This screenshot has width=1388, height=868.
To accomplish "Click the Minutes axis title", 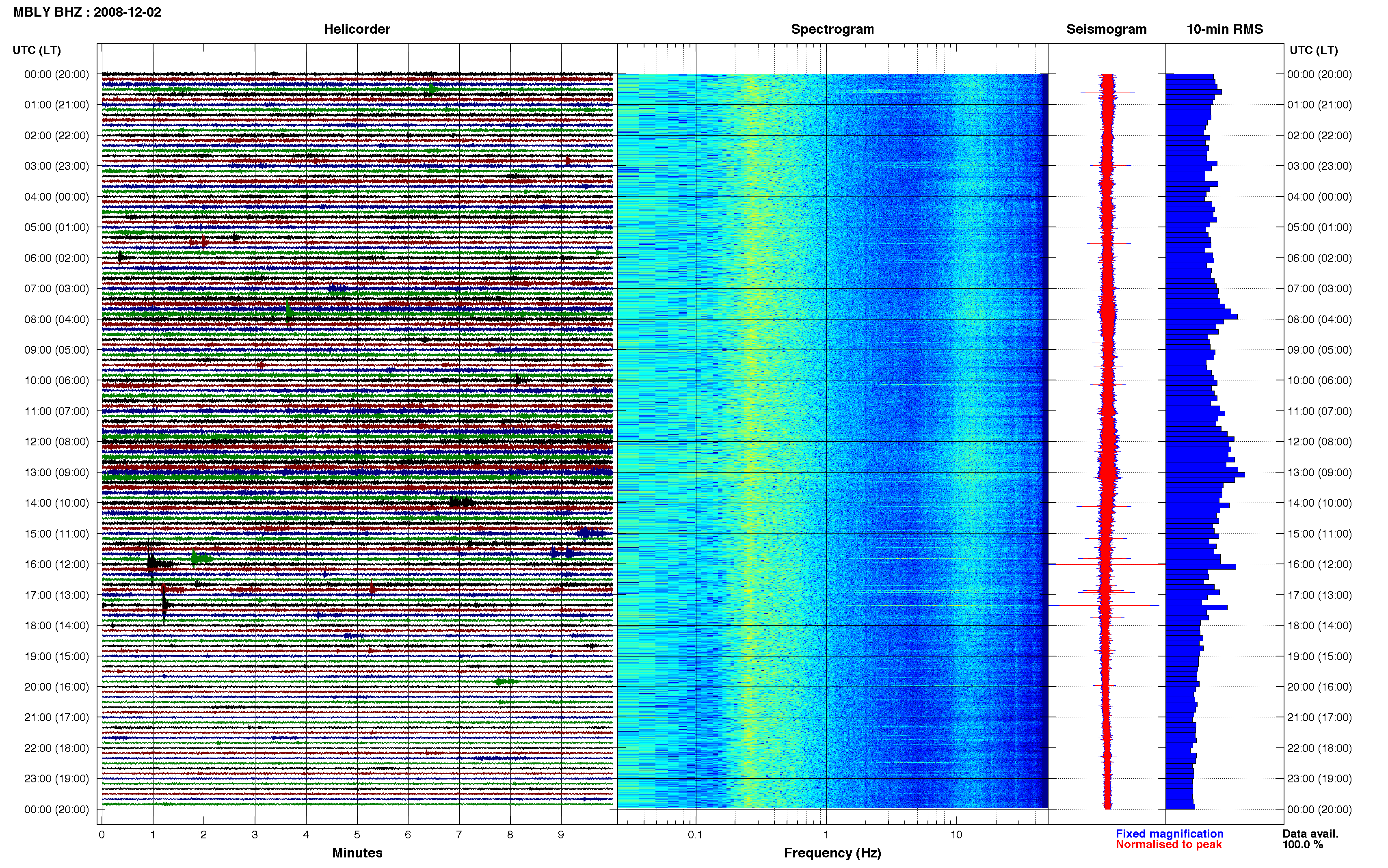I will [357, 853].
